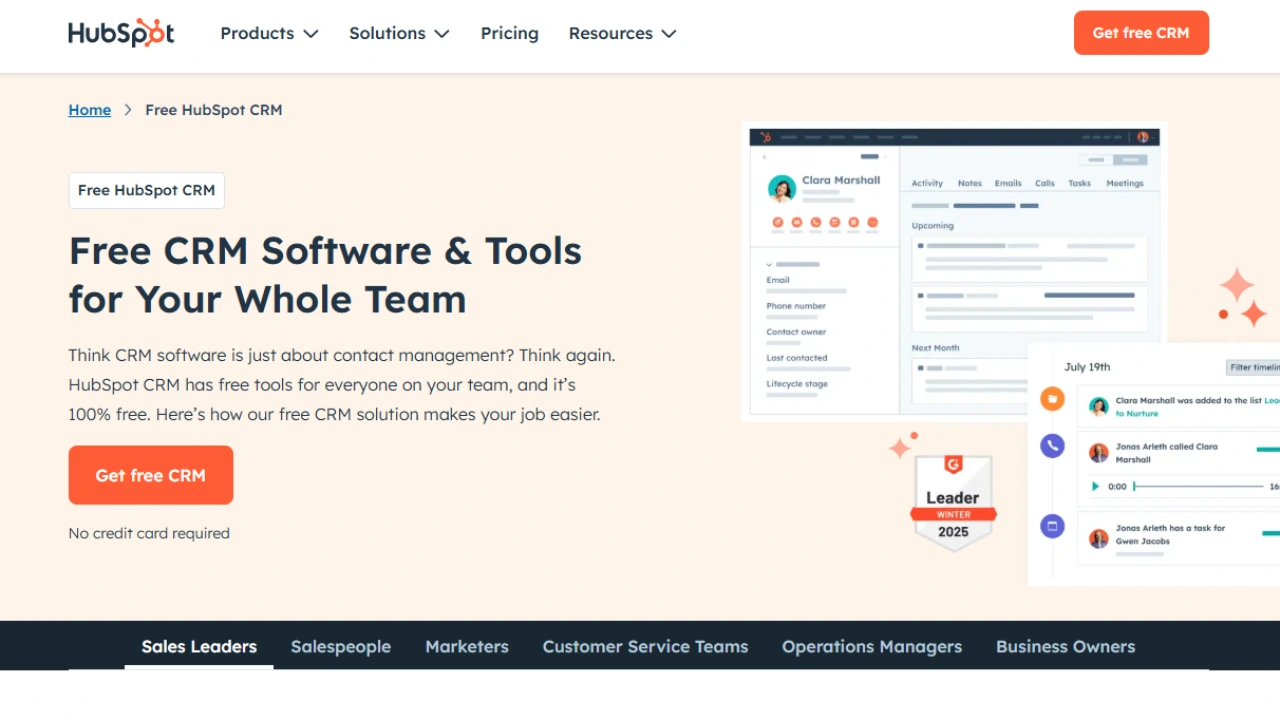
Task: Click Jonas Arleth's avatar beside the call entry
Action: (x=1099, y=453)
